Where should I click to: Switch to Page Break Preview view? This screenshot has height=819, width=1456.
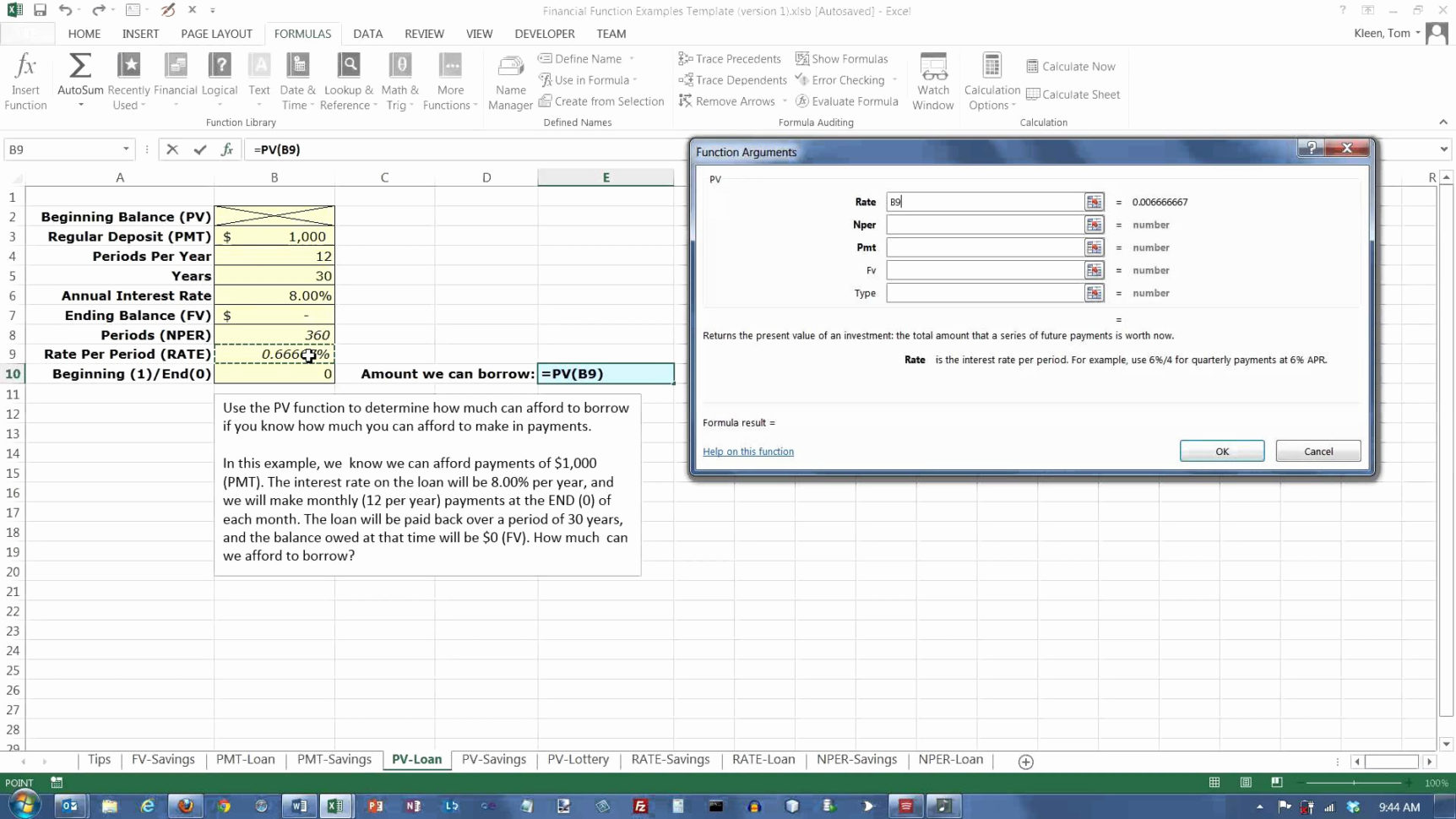coord(1276,783)
